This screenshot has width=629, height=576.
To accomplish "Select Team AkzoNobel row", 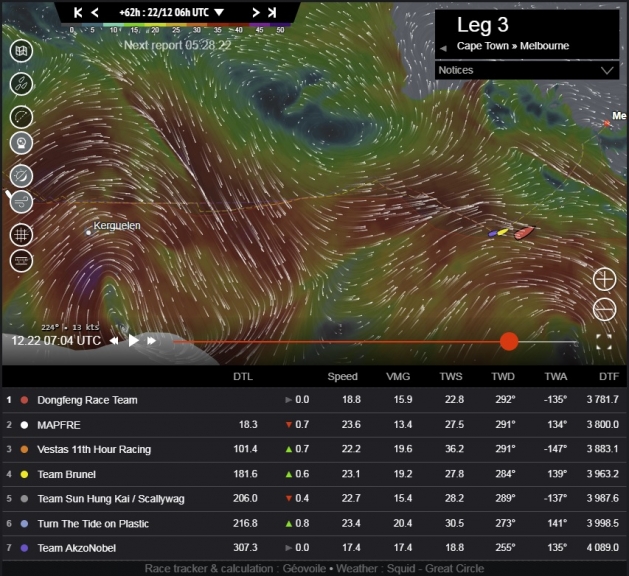I will click(x=314, y=548).
